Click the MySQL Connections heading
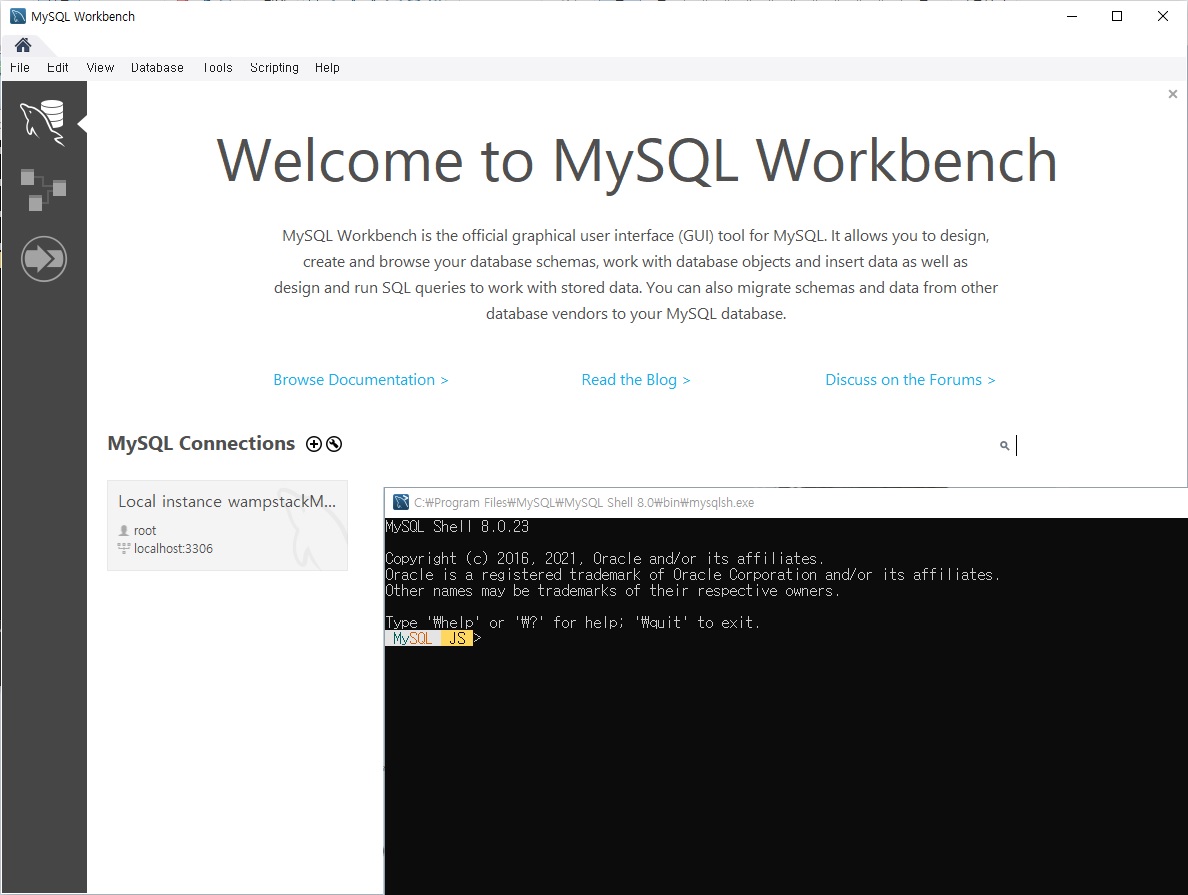This screenshot has width=1188, height=895. pyautogui.click(x=201, y=443)
